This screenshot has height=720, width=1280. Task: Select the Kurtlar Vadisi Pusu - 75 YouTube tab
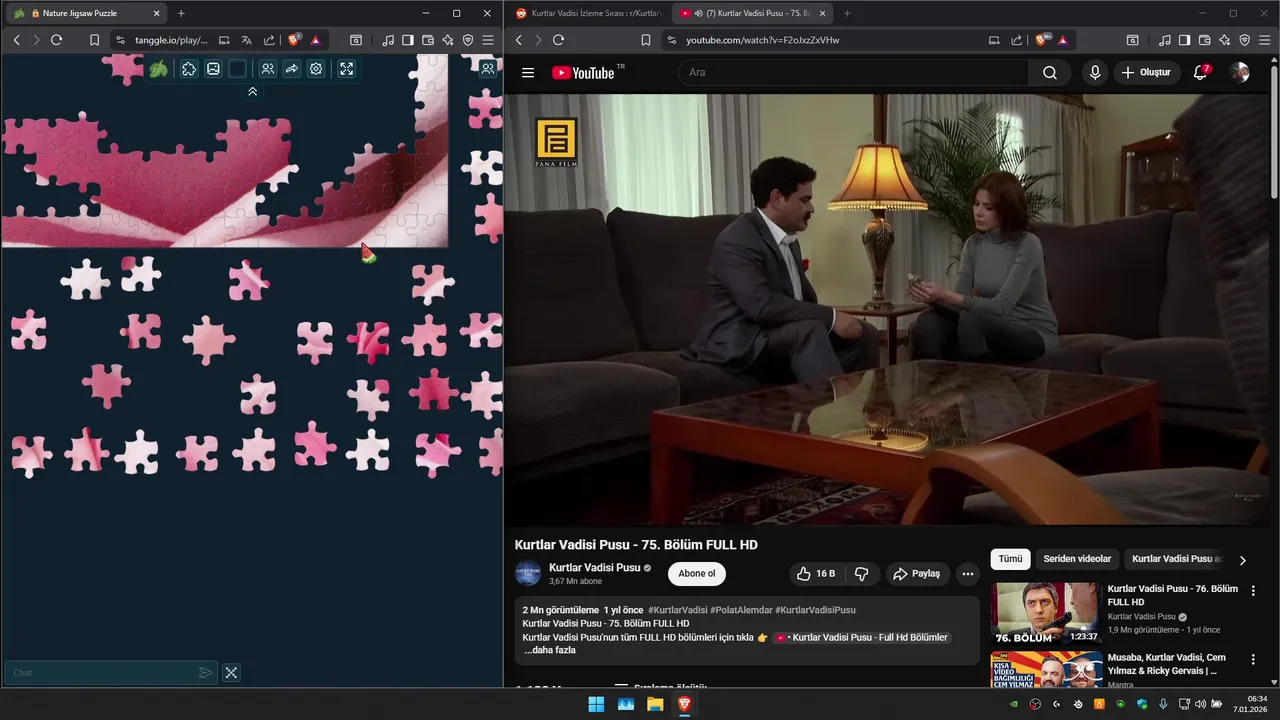[x=752, y=14]
